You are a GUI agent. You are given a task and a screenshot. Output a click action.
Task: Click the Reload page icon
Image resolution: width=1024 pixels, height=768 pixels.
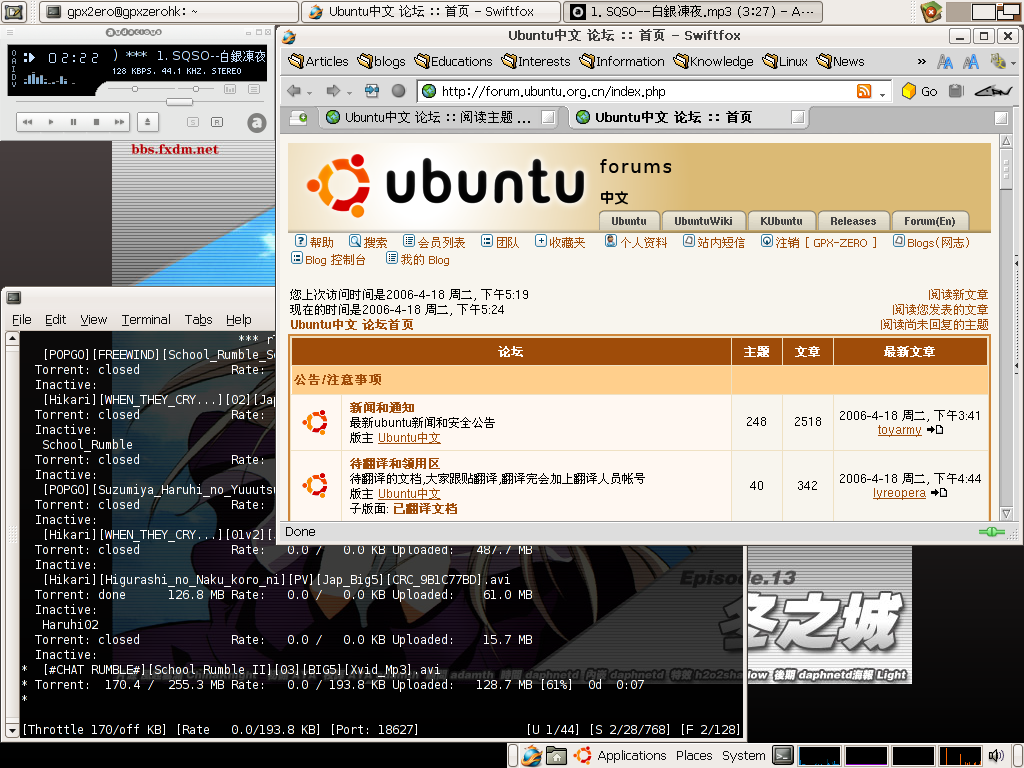click(x=372, y=91)
